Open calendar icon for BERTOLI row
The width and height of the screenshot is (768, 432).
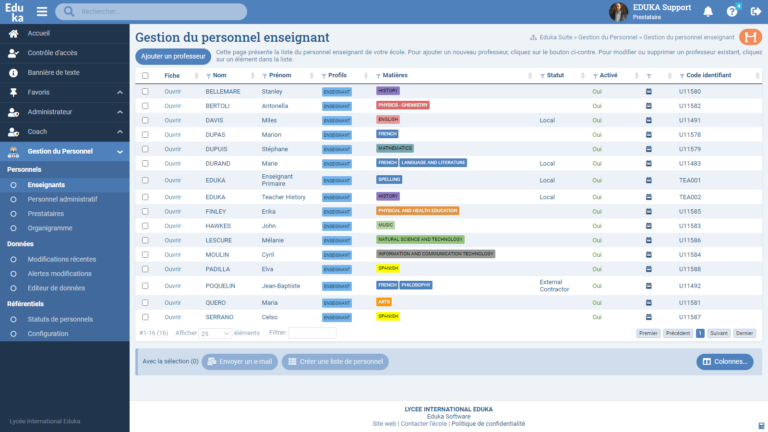pyautogui.click(x=648, y=106)
